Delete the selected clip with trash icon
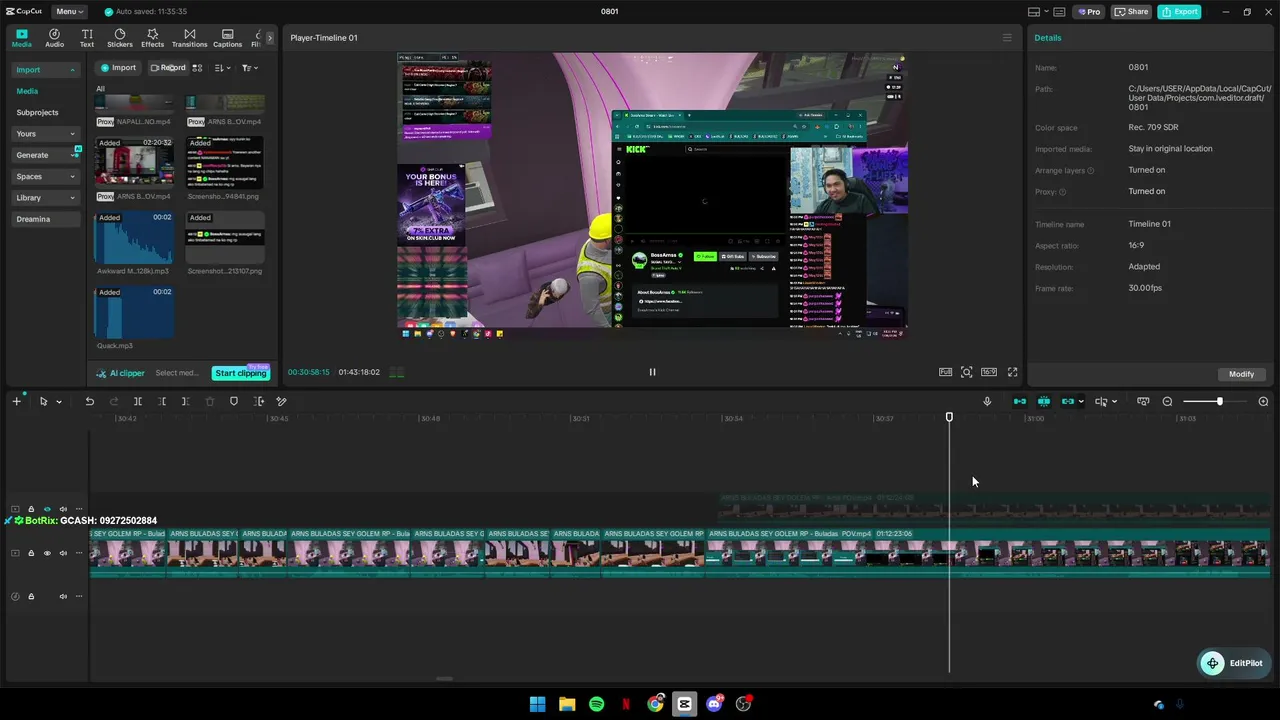Screen dimensions: 1280x720 tap(210, 401)
